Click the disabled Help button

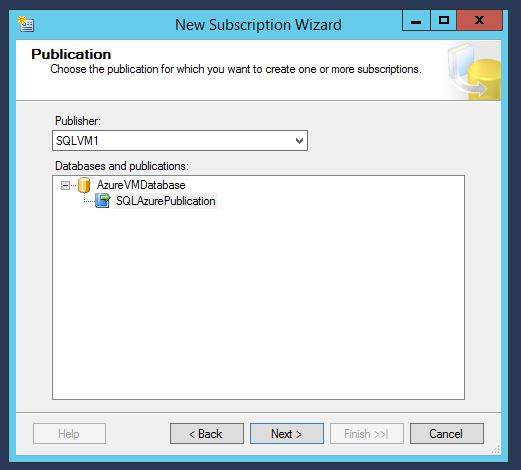coord(69,434)
